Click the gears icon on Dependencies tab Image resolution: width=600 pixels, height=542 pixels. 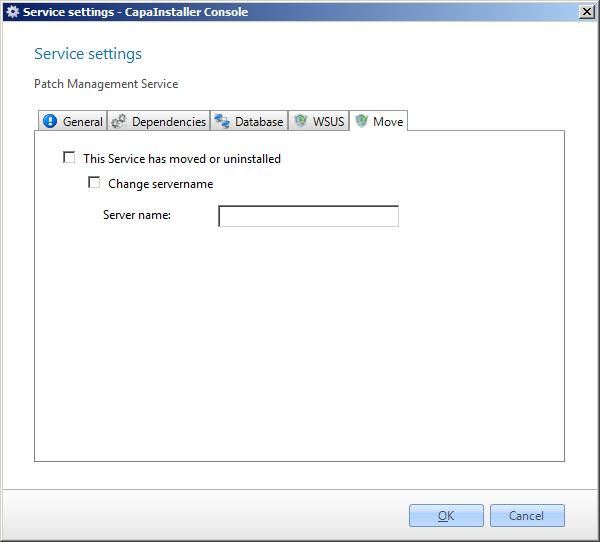(x=119, y=121)
